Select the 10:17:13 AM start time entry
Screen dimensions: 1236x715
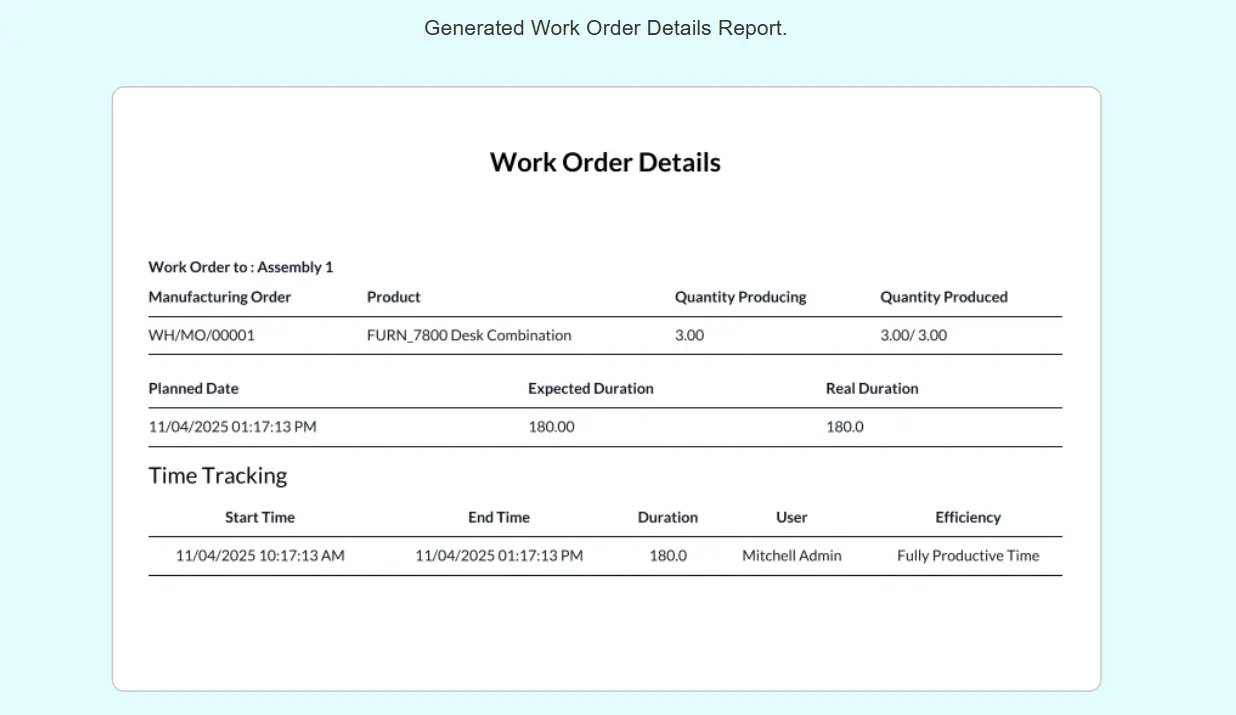[x=260, y=555]
